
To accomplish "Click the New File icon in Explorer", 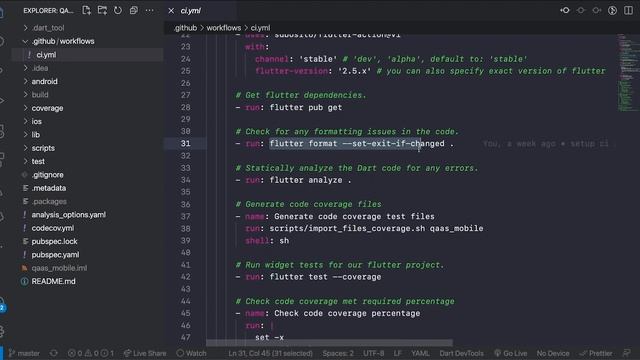I will coord(86,10).
